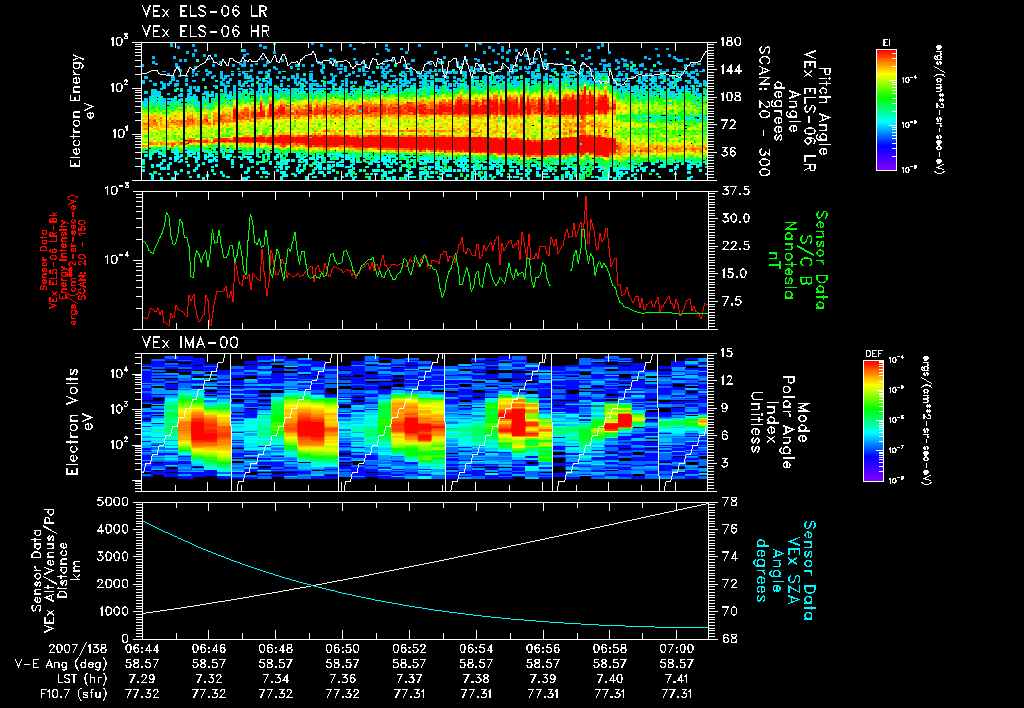Click the "F10.7 (sfu)" row label
Image resolution: width=1024 pixels, height=708 pixels.
[72, 694]
